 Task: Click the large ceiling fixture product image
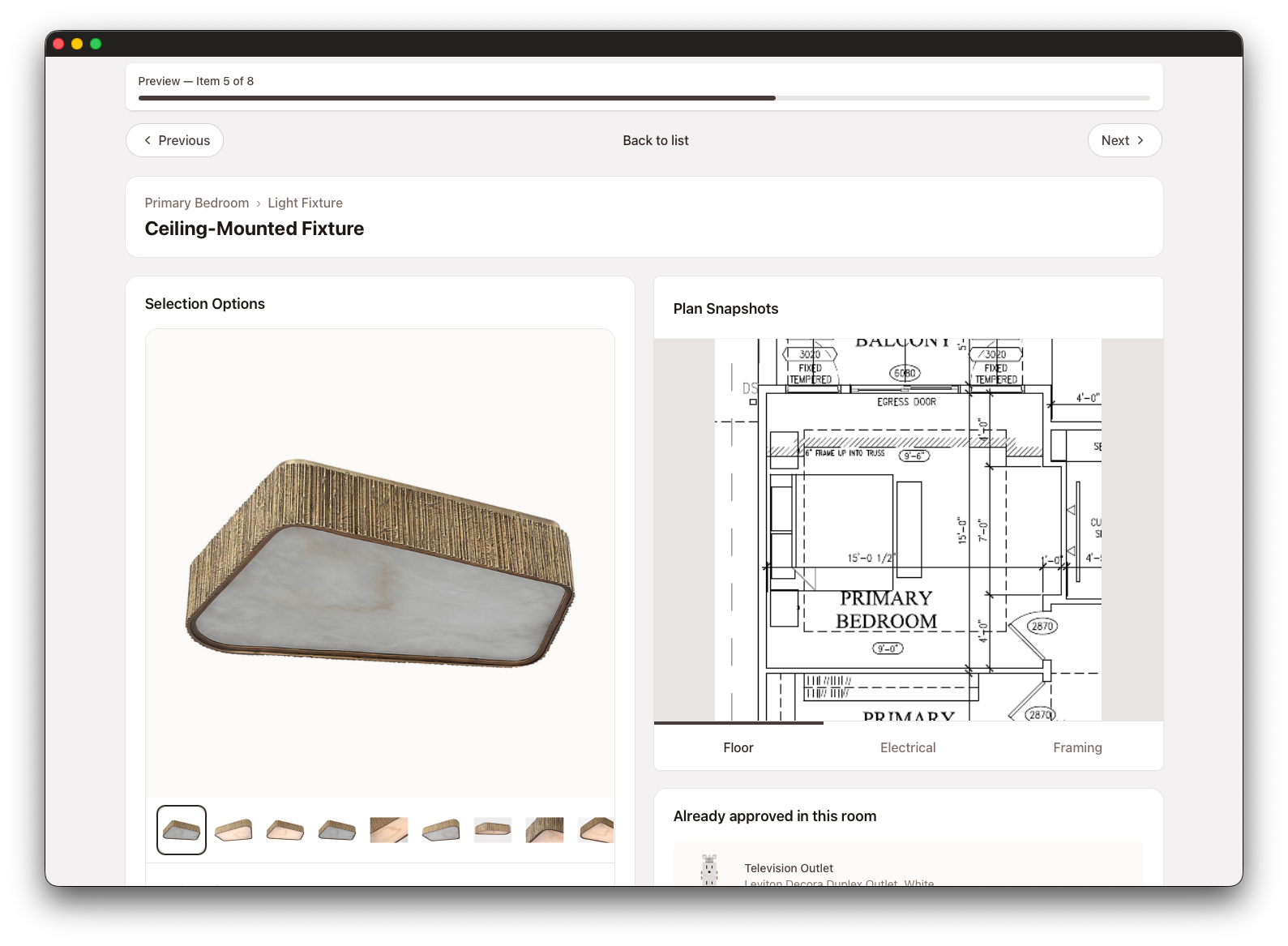pyautogui.click(x=380, y=563)
